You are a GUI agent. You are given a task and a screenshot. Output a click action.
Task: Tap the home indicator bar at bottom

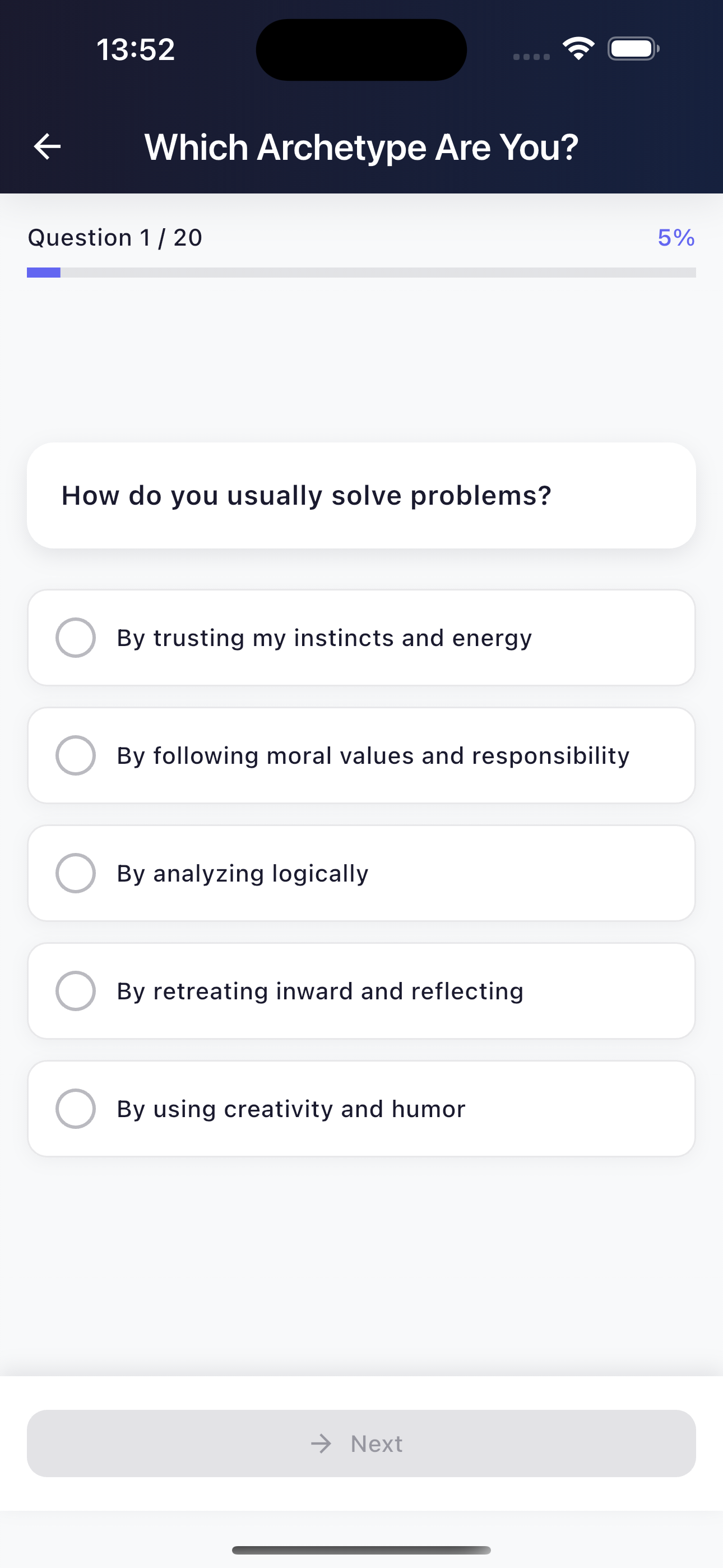361,1549
